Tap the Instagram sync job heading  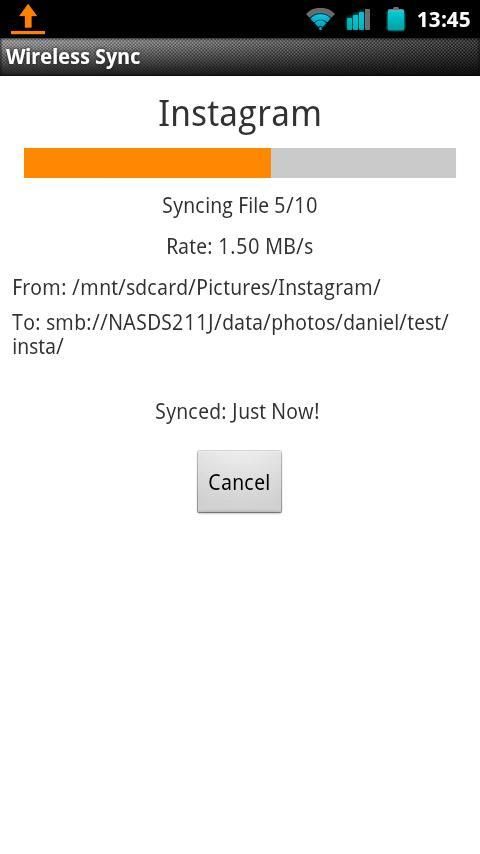[240, 114]
